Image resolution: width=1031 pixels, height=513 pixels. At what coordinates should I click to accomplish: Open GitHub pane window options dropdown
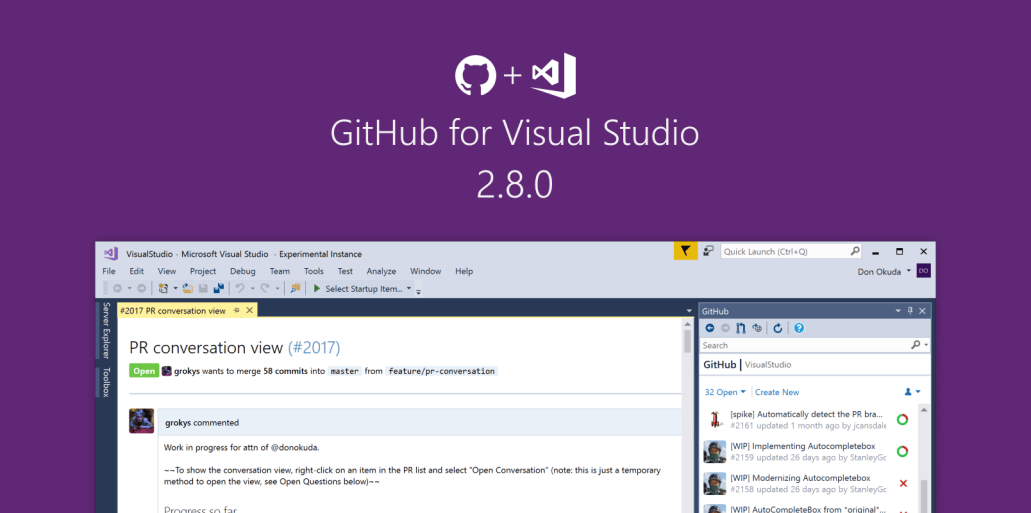[x=899, y=311]
